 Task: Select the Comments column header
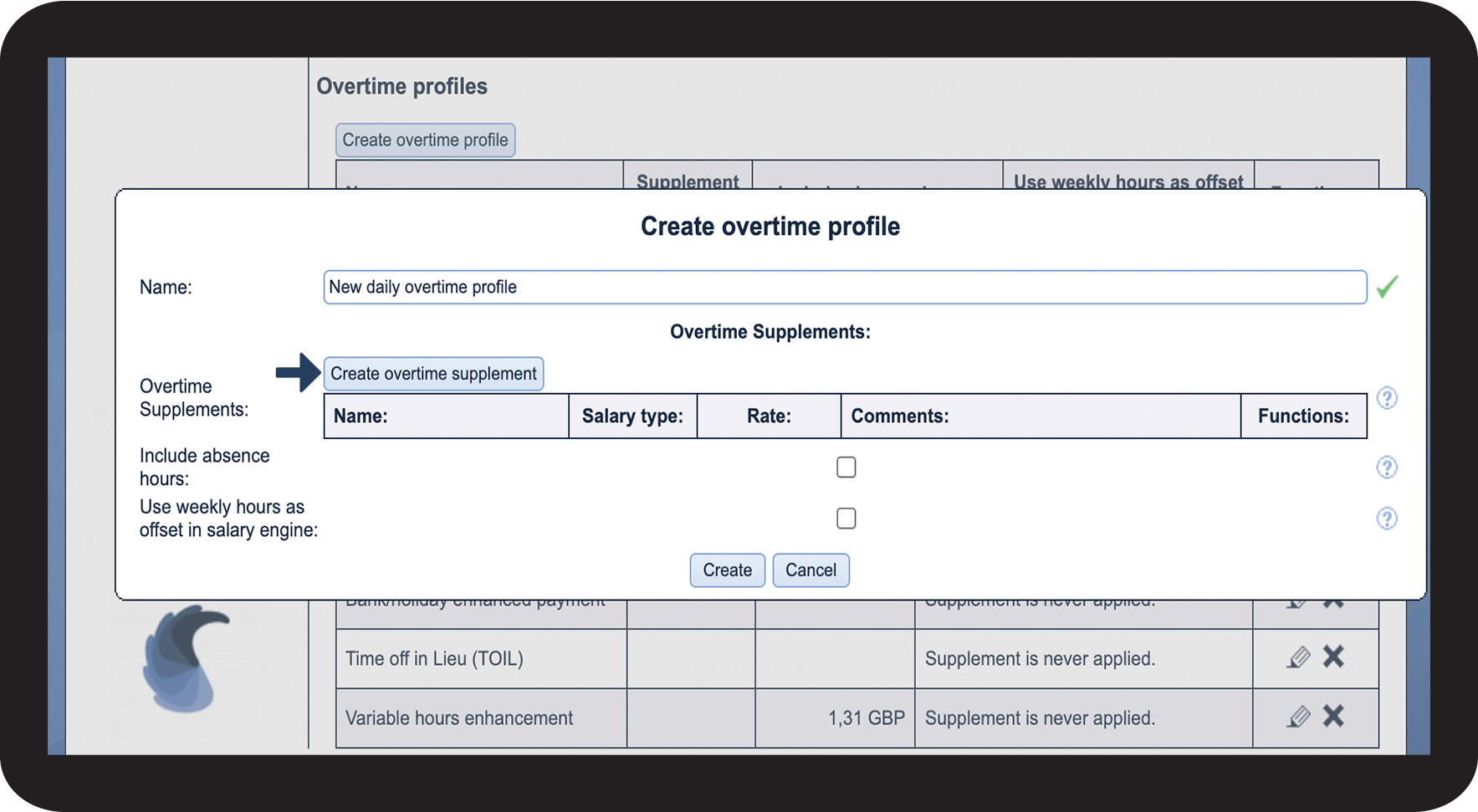(x=1040, y=416)
